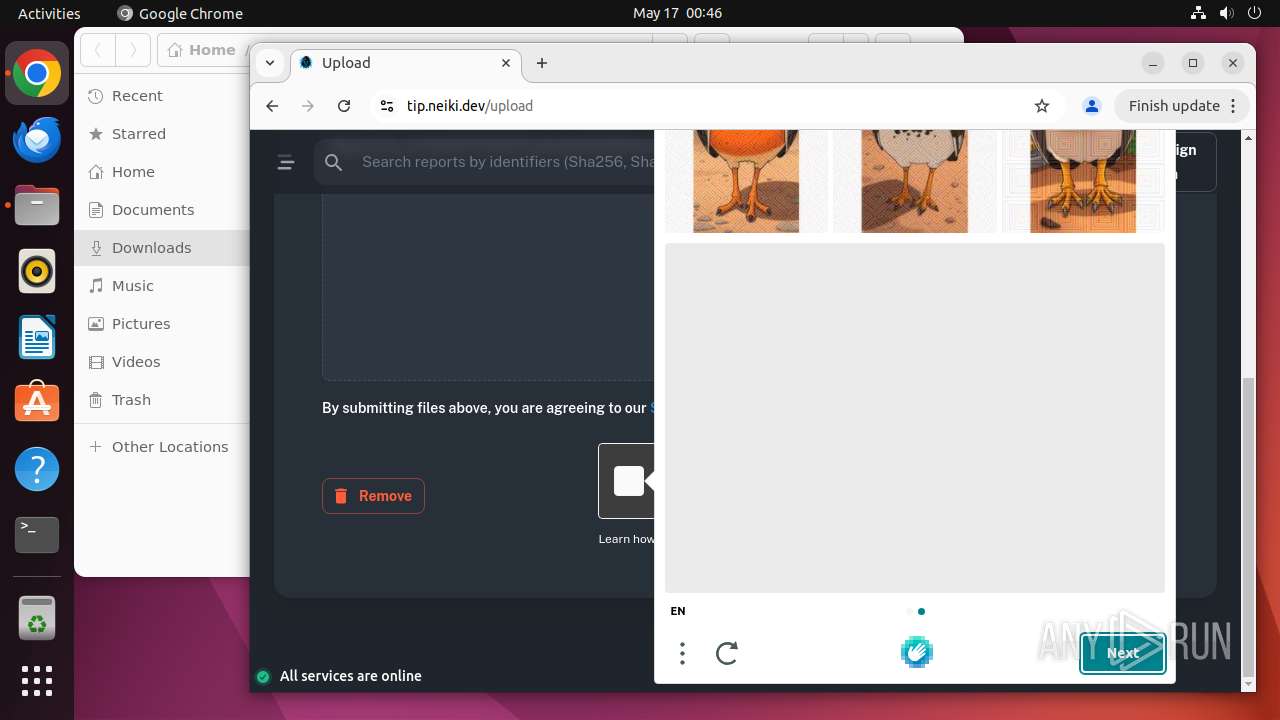Open the Help icon in the dock
Image resolution: width=1280 pixels, height=720 pixels.
(x=37, y=469)
